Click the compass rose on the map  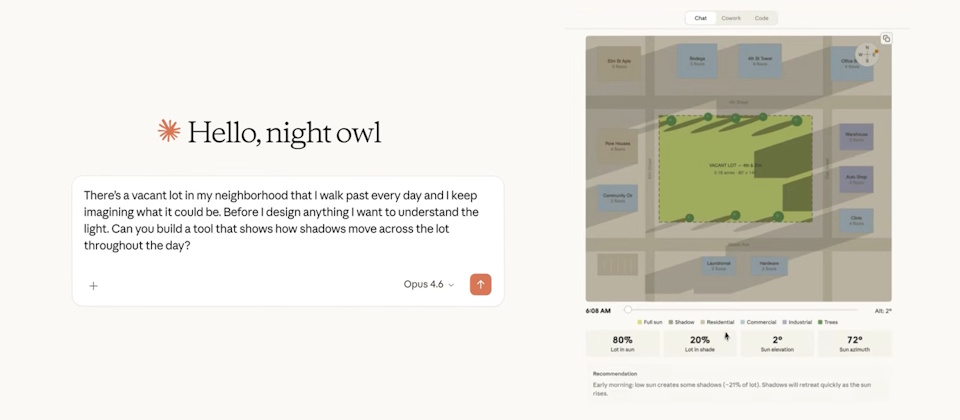(x=867, y=55)
